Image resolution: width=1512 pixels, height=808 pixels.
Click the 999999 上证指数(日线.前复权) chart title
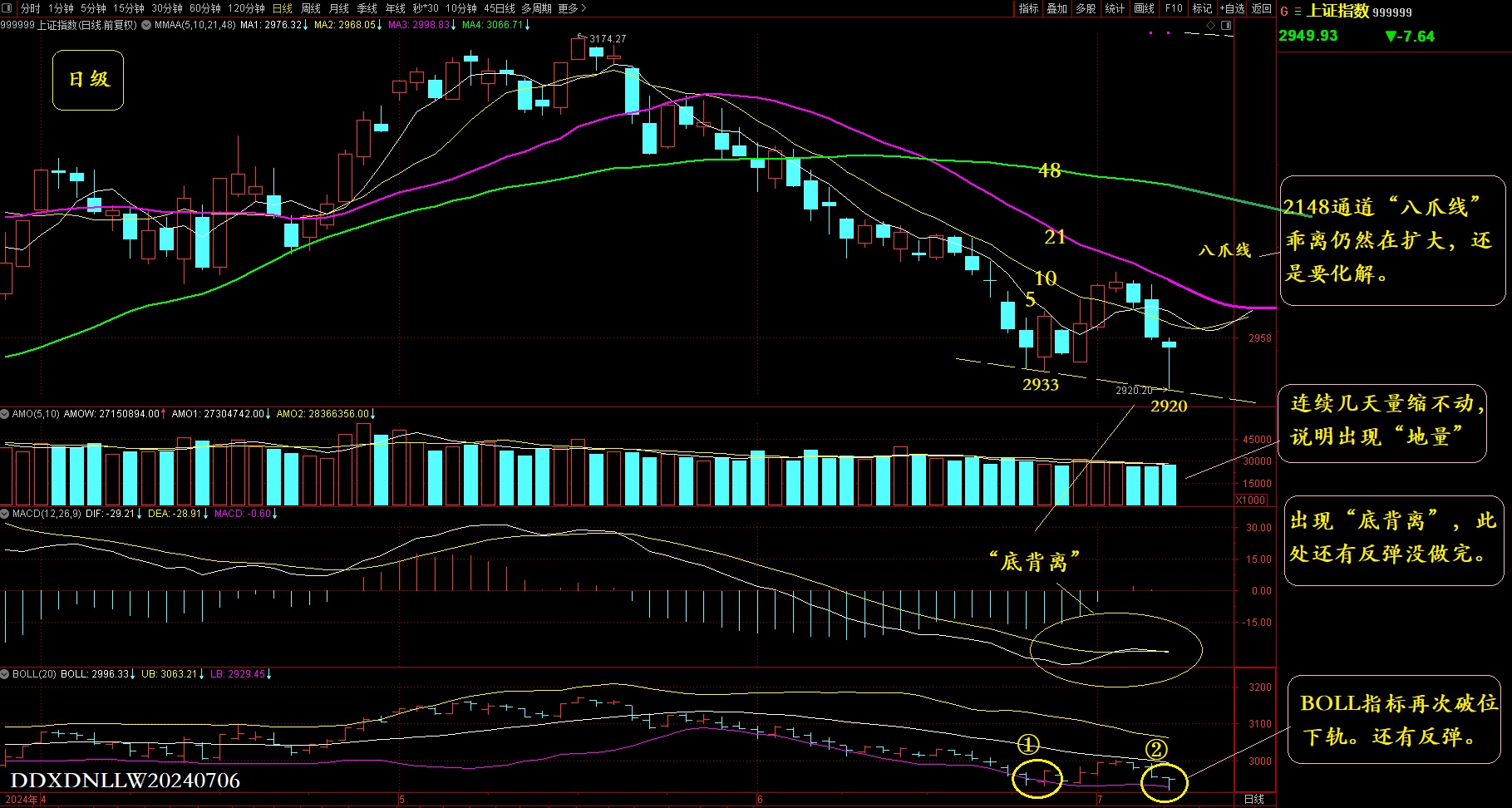click(69, 25)
